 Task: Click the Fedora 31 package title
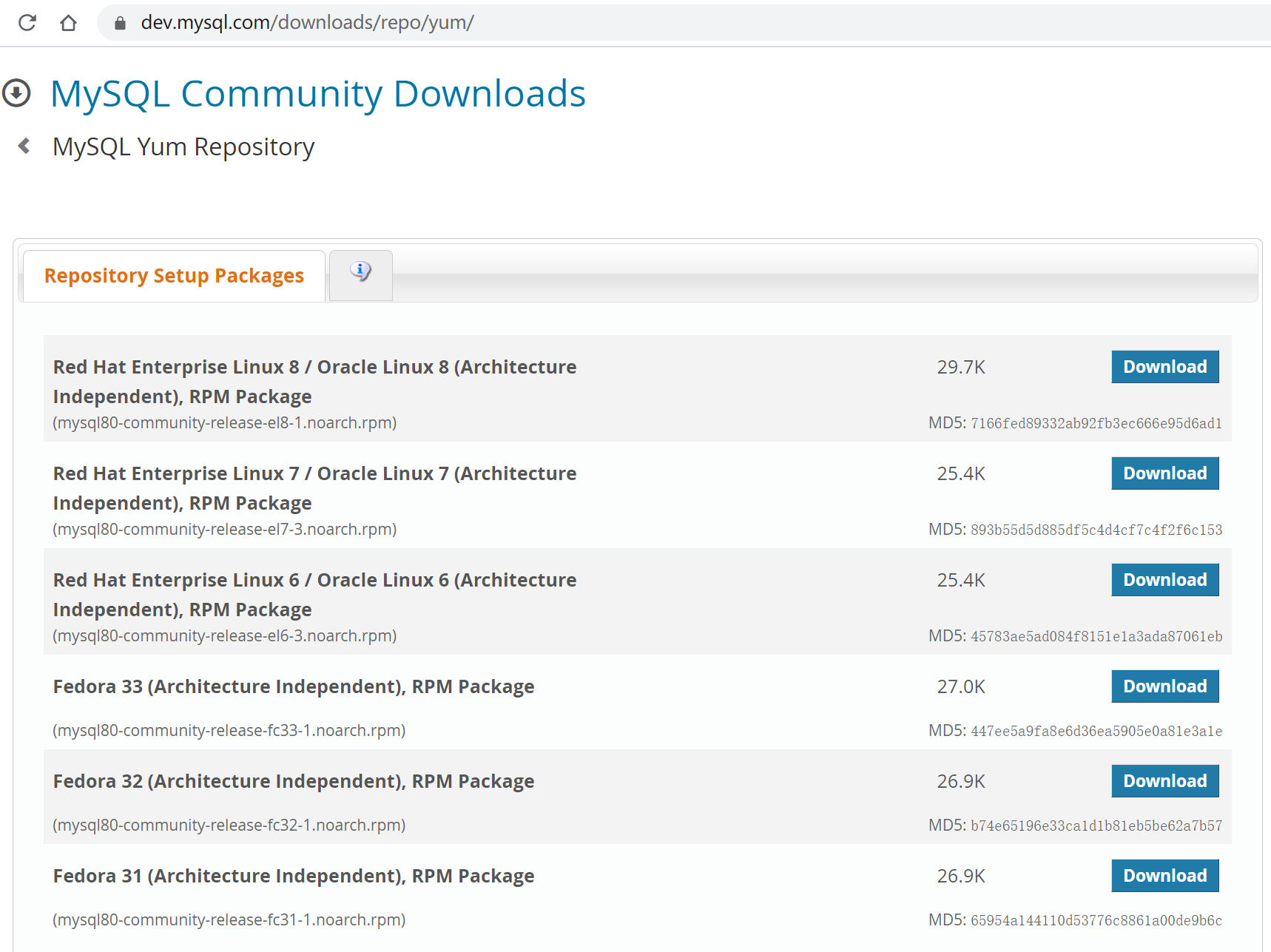294,876
